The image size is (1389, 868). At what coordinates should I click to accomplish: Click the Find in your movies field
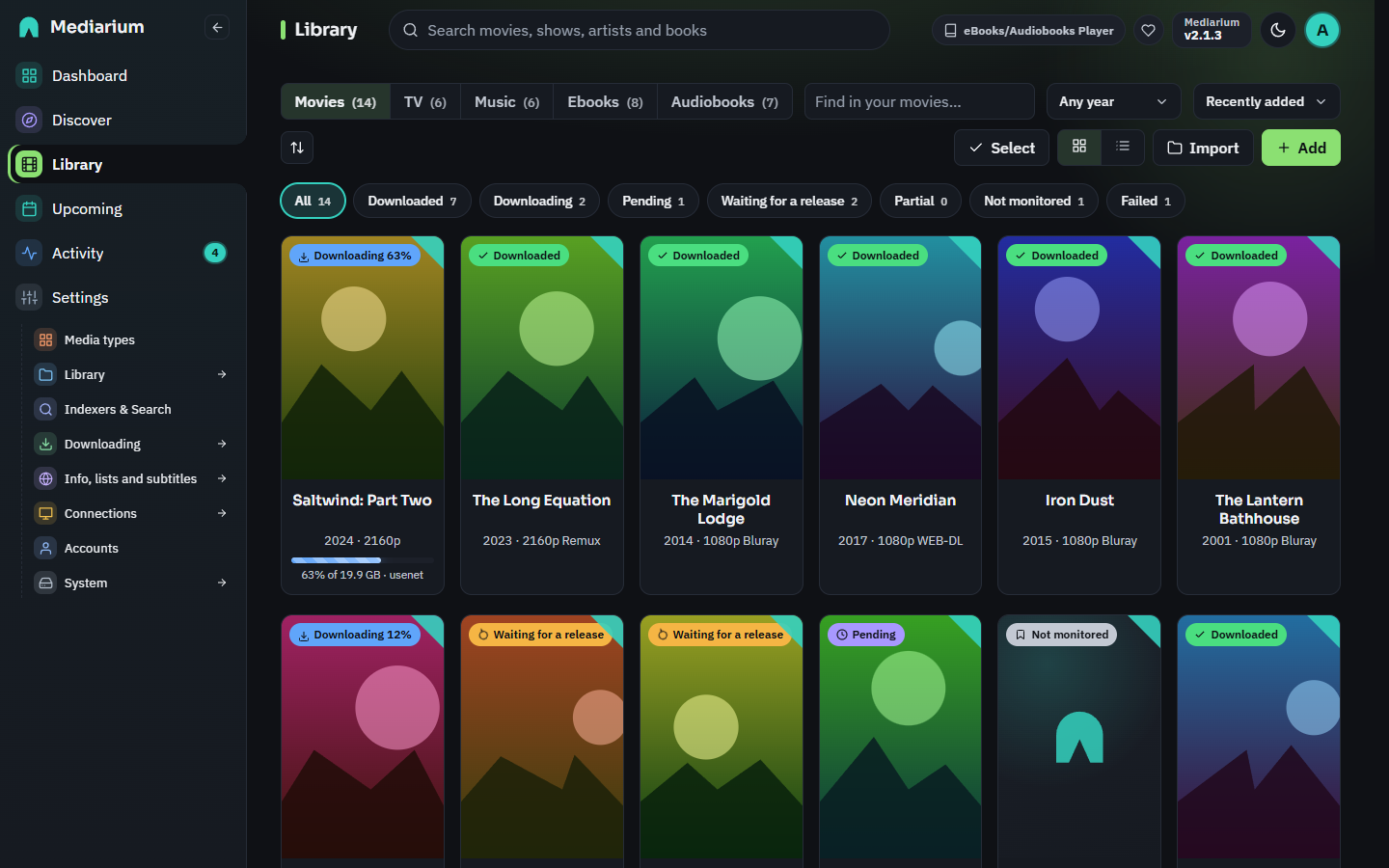(919, 101)
